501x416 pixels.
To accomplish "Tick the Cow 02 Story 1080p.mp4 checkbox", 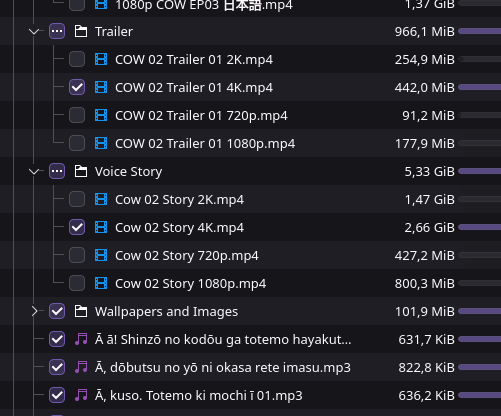I will 77,283.
